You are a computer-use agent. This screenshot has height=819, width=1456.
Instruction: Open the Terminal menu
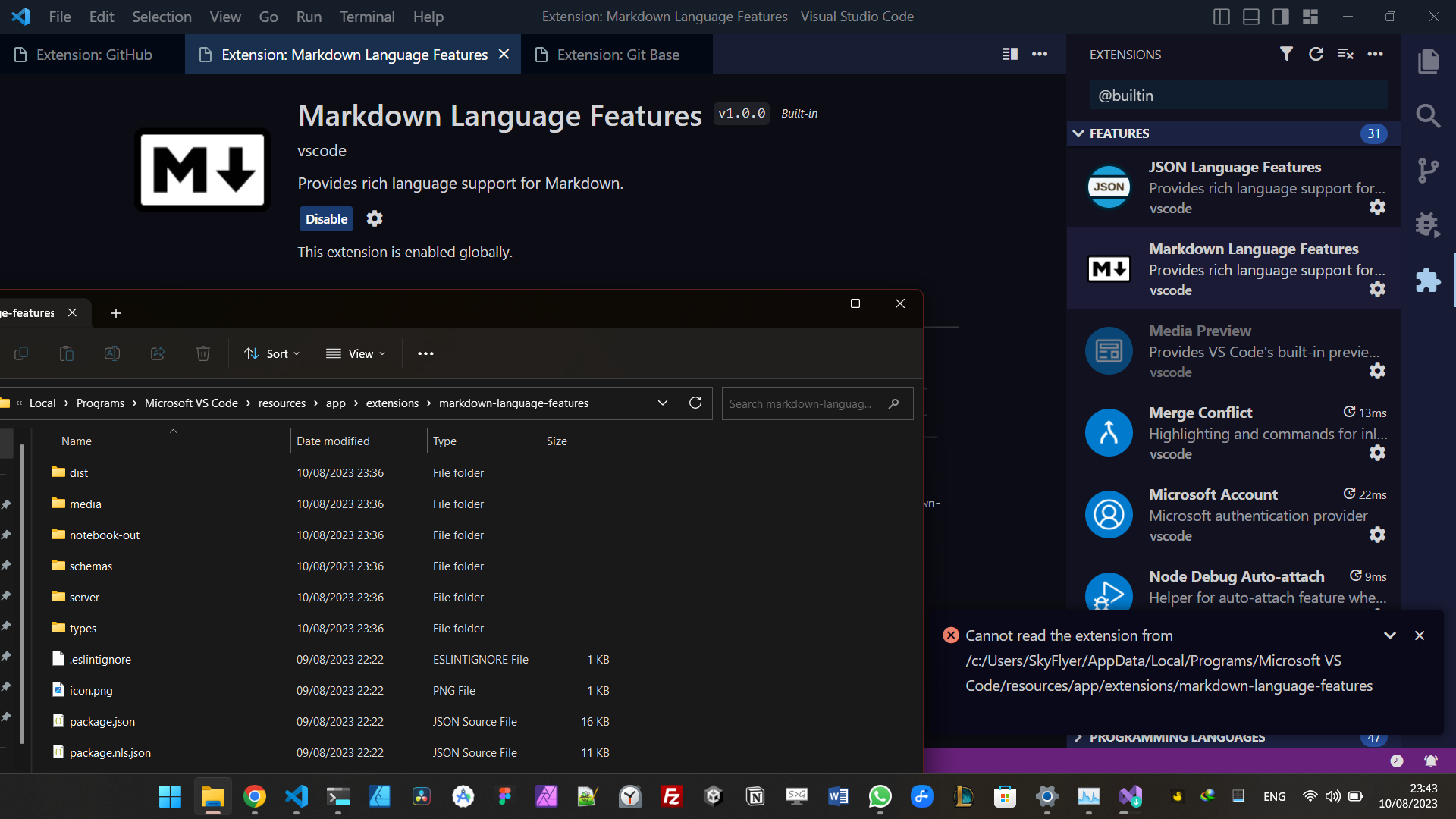(366, 17)
